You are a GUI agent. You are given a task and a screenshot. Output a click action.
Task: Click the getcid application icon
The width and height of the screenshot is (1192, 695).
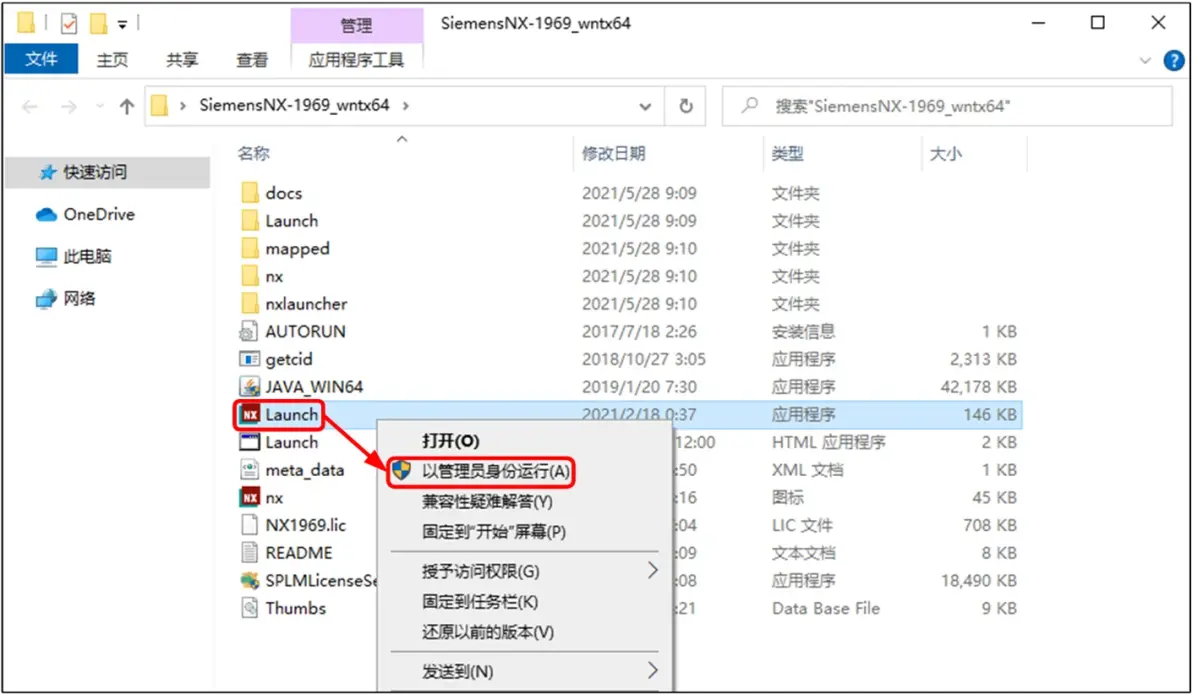pos(249,359)
